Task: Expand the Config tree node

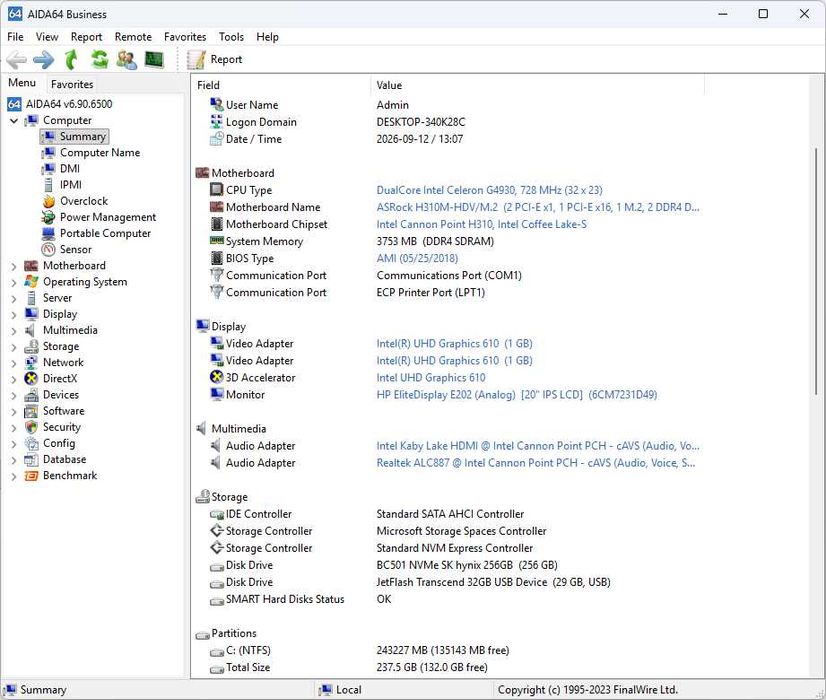Action: coord(14,444)
